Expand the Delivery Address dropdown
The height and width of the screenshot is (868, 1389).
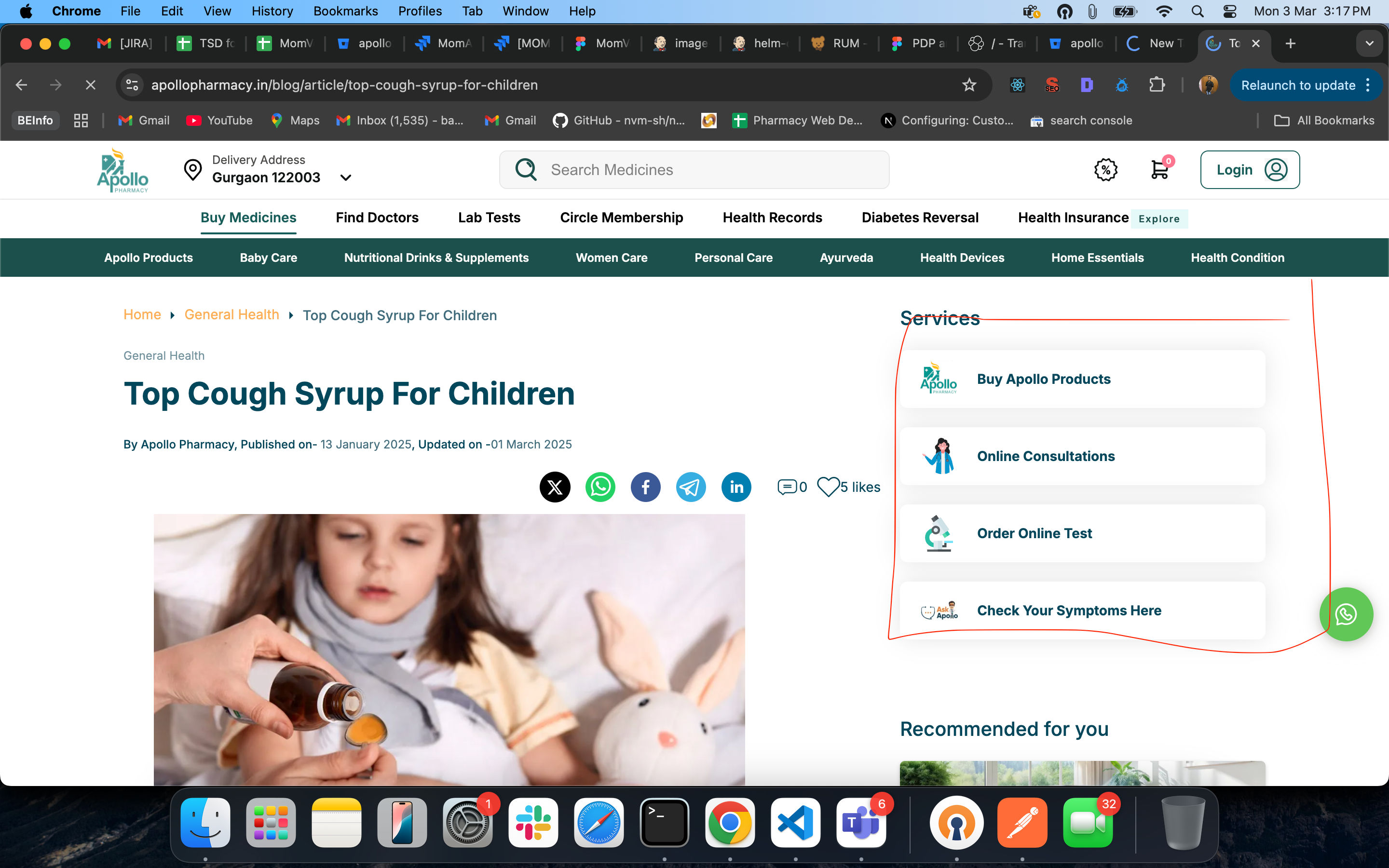[345, 177]
